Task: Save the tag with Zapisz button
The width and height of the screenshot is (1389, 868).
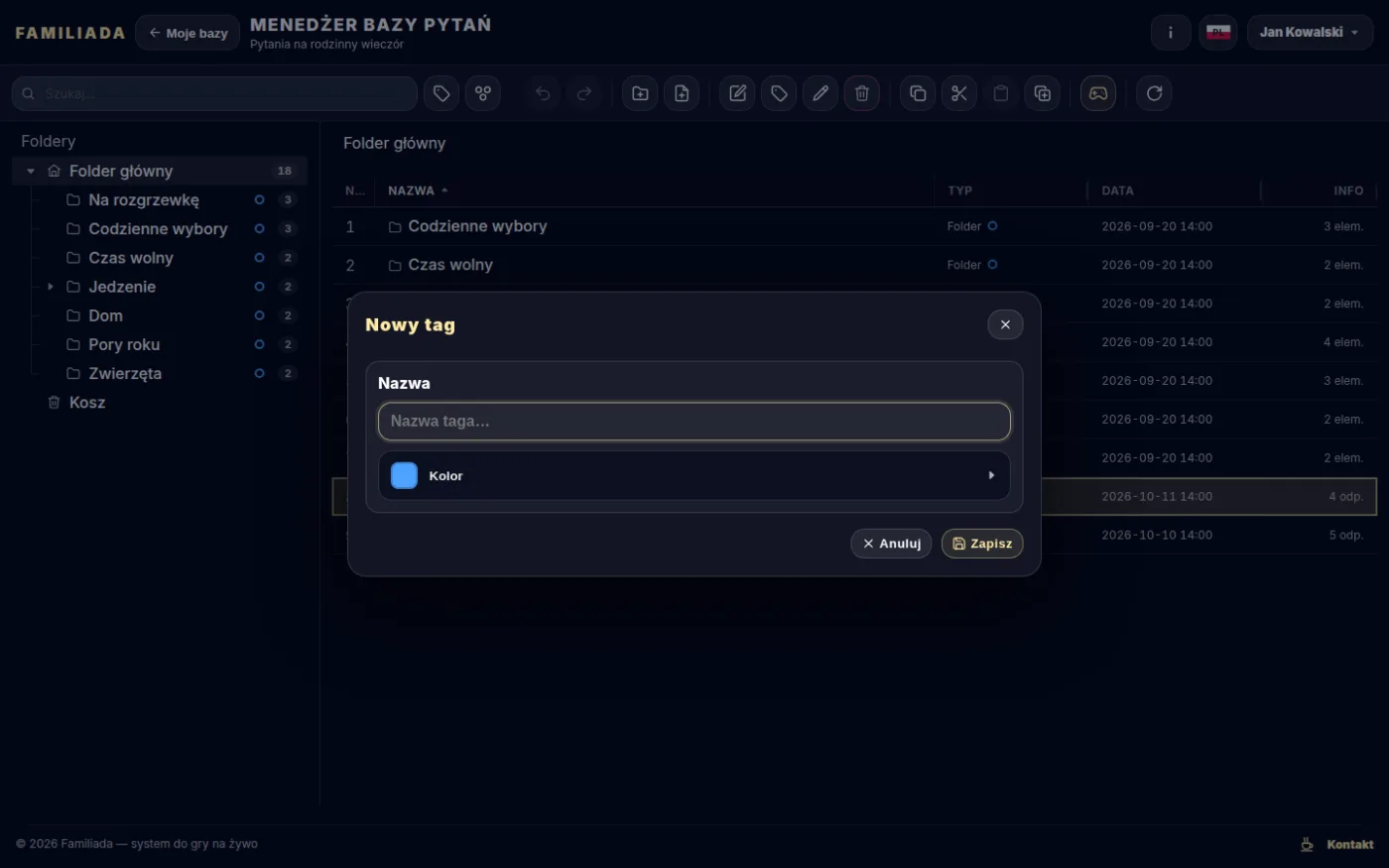Action: 982,544
